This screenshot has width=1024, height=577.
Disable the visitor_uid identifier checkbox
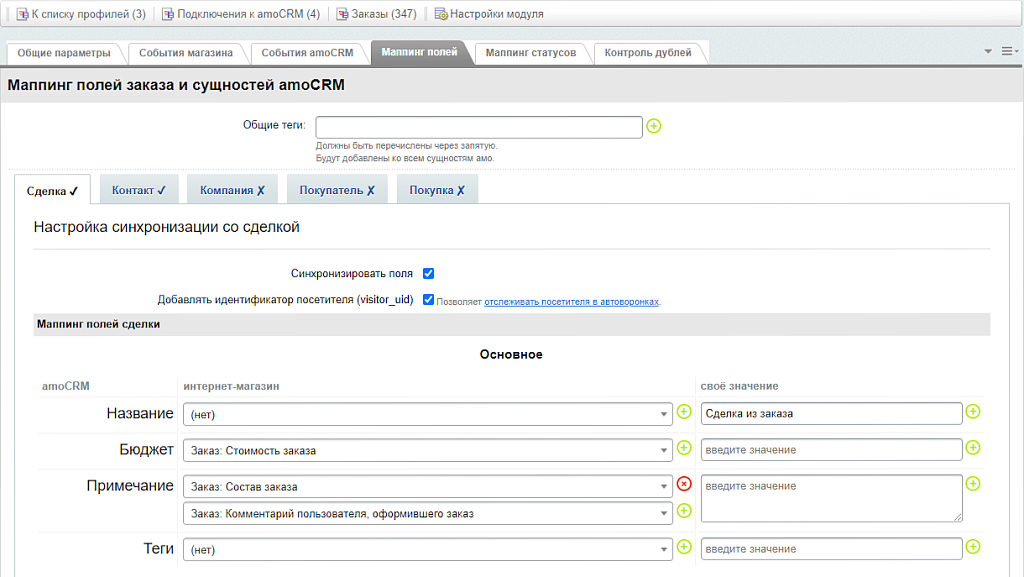point(429,298)
